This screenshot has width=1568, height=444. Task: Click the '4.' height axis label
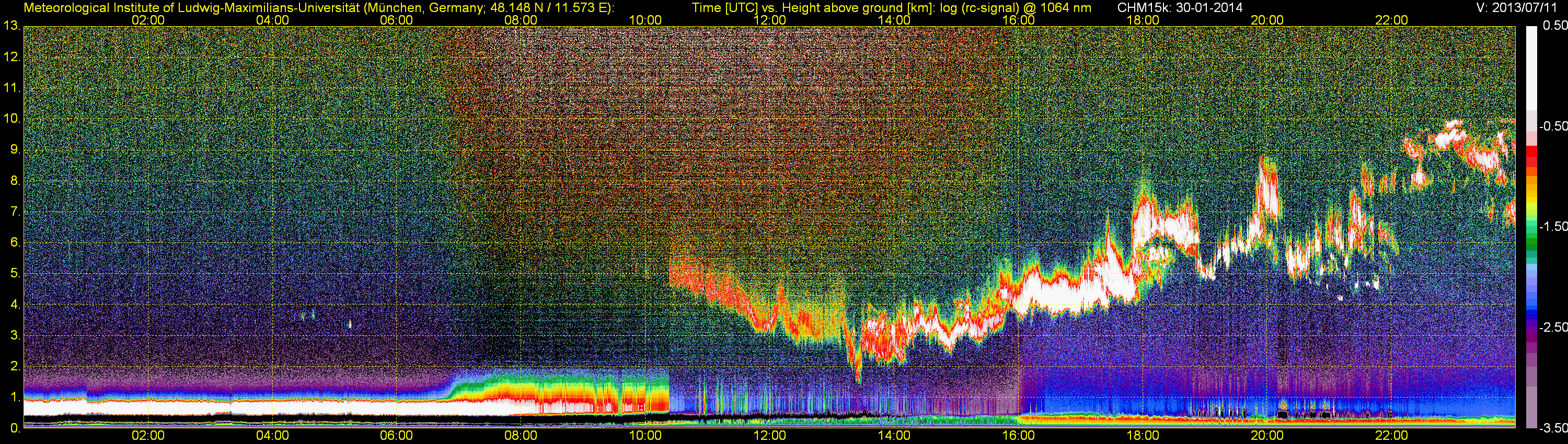point(15,304)
